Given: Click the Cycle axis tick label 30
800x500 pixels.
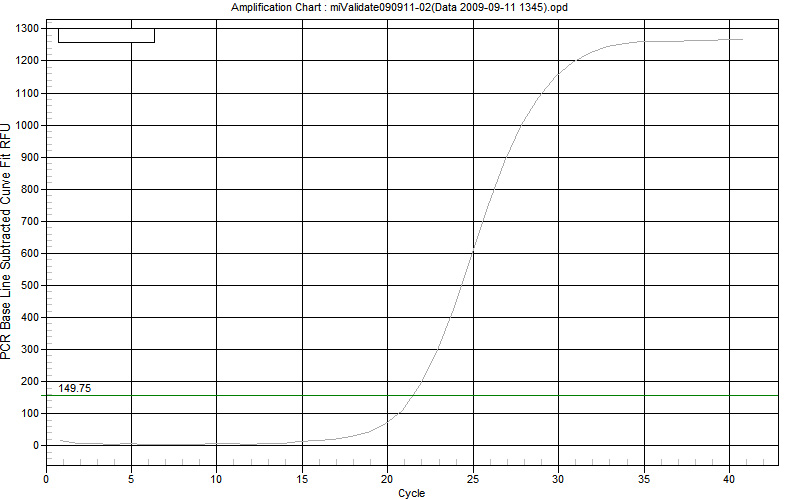Looking at the screenshot, I should [x=558, y=479].
